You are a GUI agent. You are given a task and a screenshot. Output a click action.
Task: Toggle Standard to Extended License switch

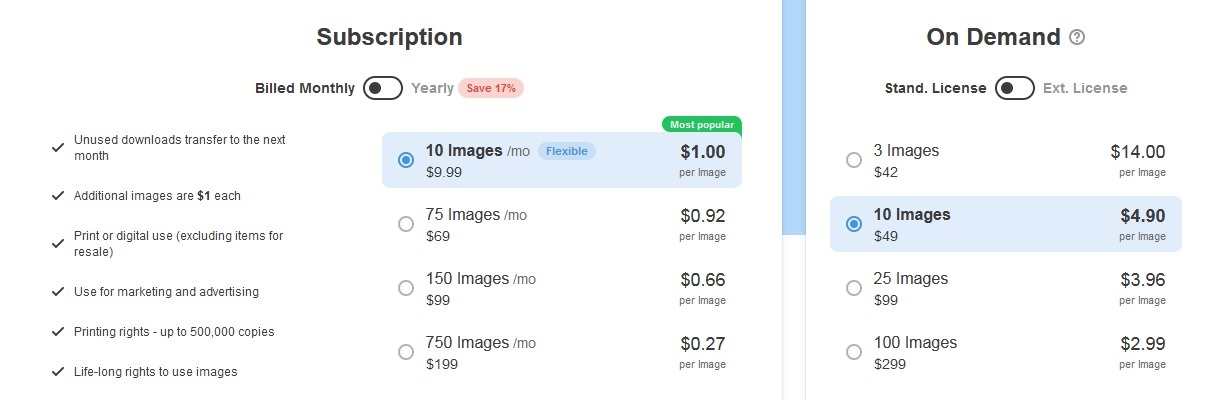coord(1015,88)
